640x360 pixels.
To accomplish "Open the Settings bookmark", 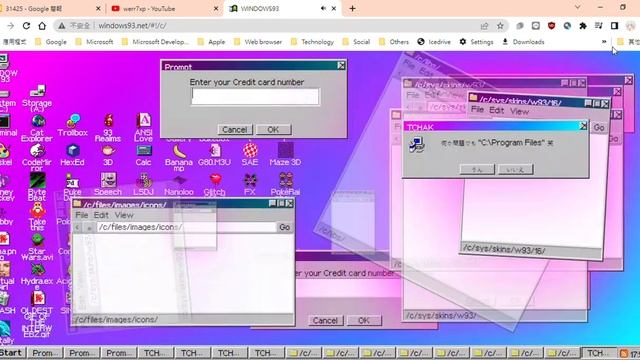I will pos(476,42).
